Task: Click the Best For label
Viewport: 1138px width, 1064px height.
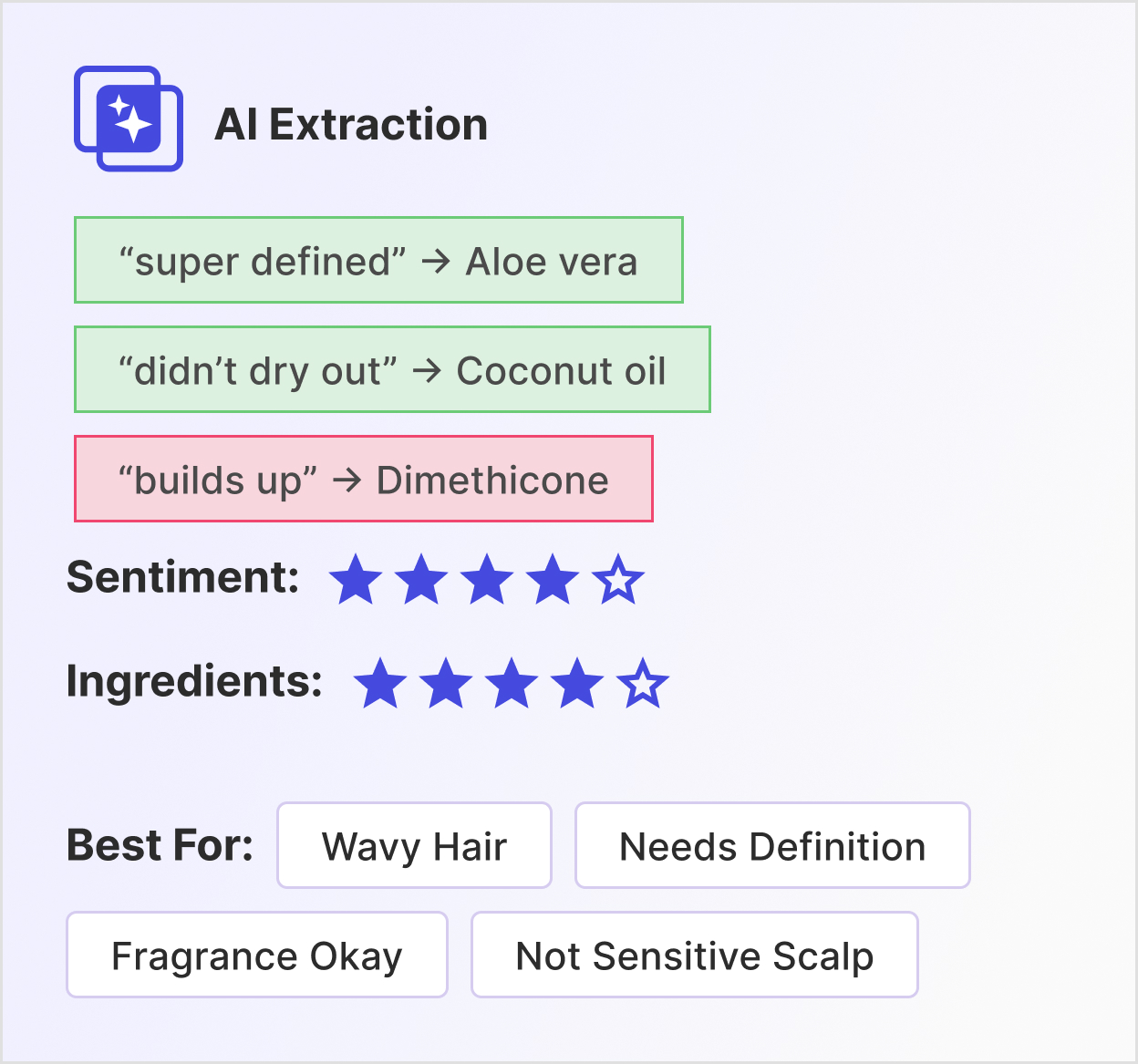Action: pyautogui.click(x=160, y=845)
